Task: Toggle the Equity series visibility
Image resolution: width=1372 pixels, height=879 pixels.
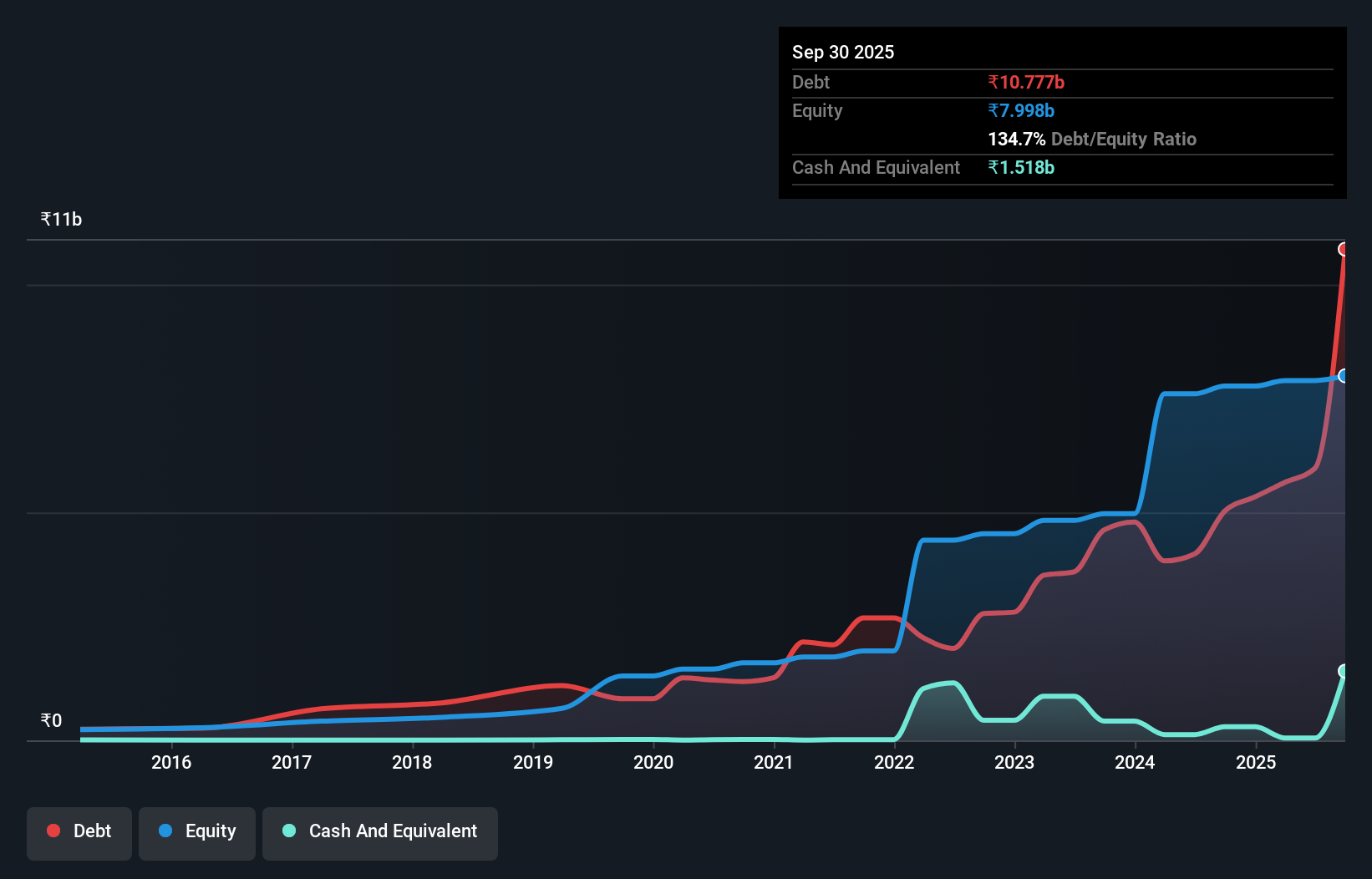Action: (x=196, y=832)
